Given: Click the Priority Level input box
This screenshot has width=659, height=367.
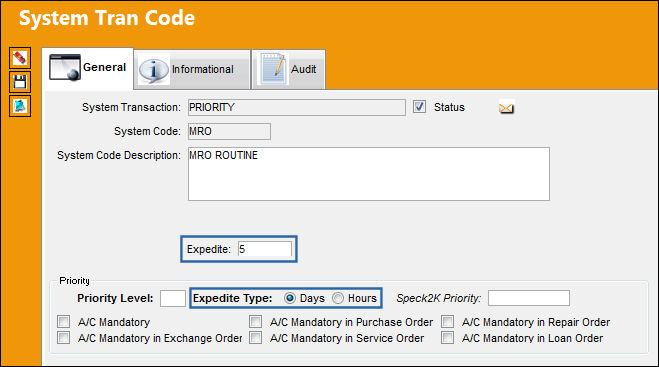Looking at the screenshot, I should coord(173,298).
